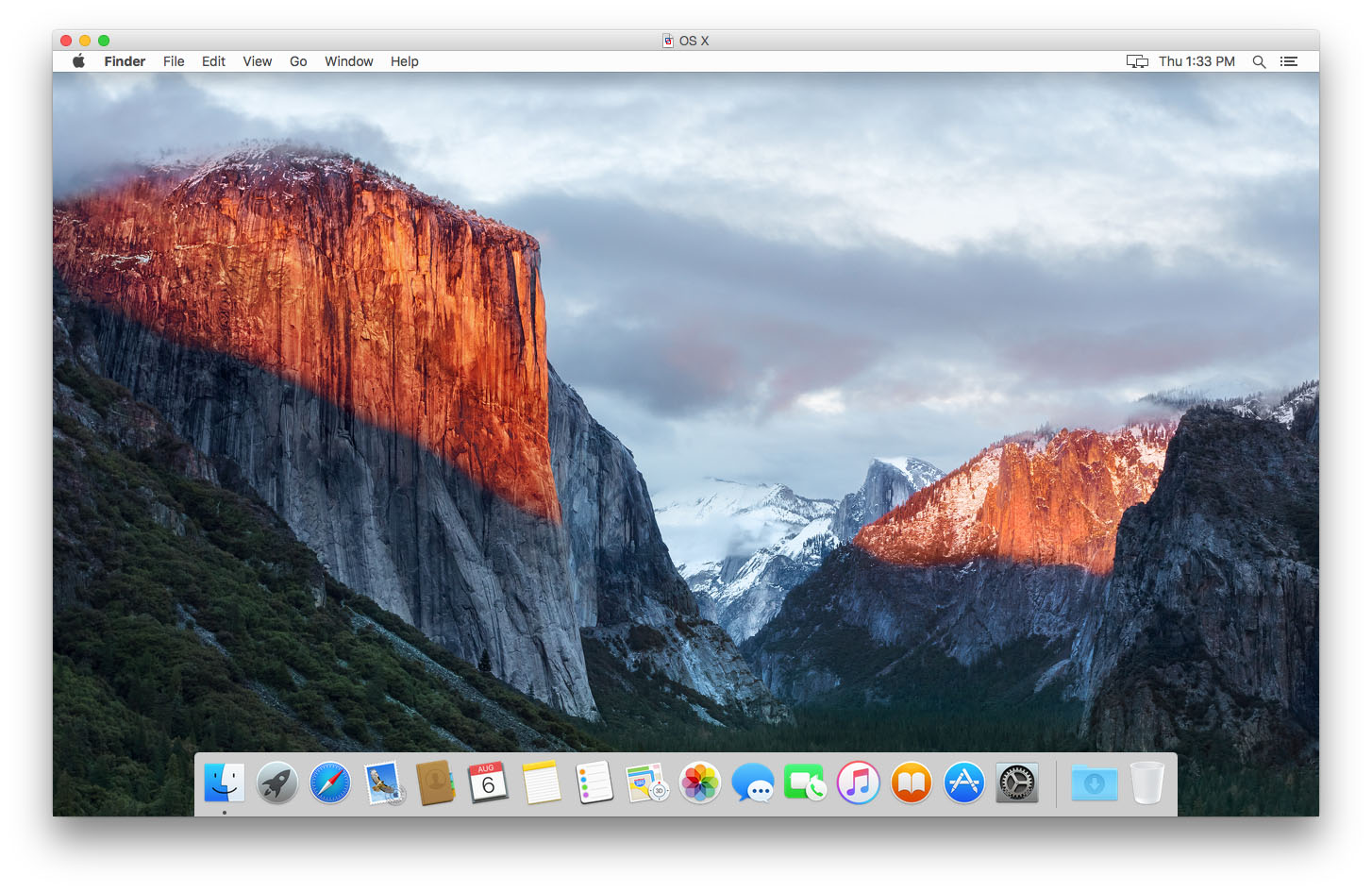The width and height of the screenshot is (1372, 892).
Task: Open System Preferences from the Dock
Action: [x=1016, y=783]
